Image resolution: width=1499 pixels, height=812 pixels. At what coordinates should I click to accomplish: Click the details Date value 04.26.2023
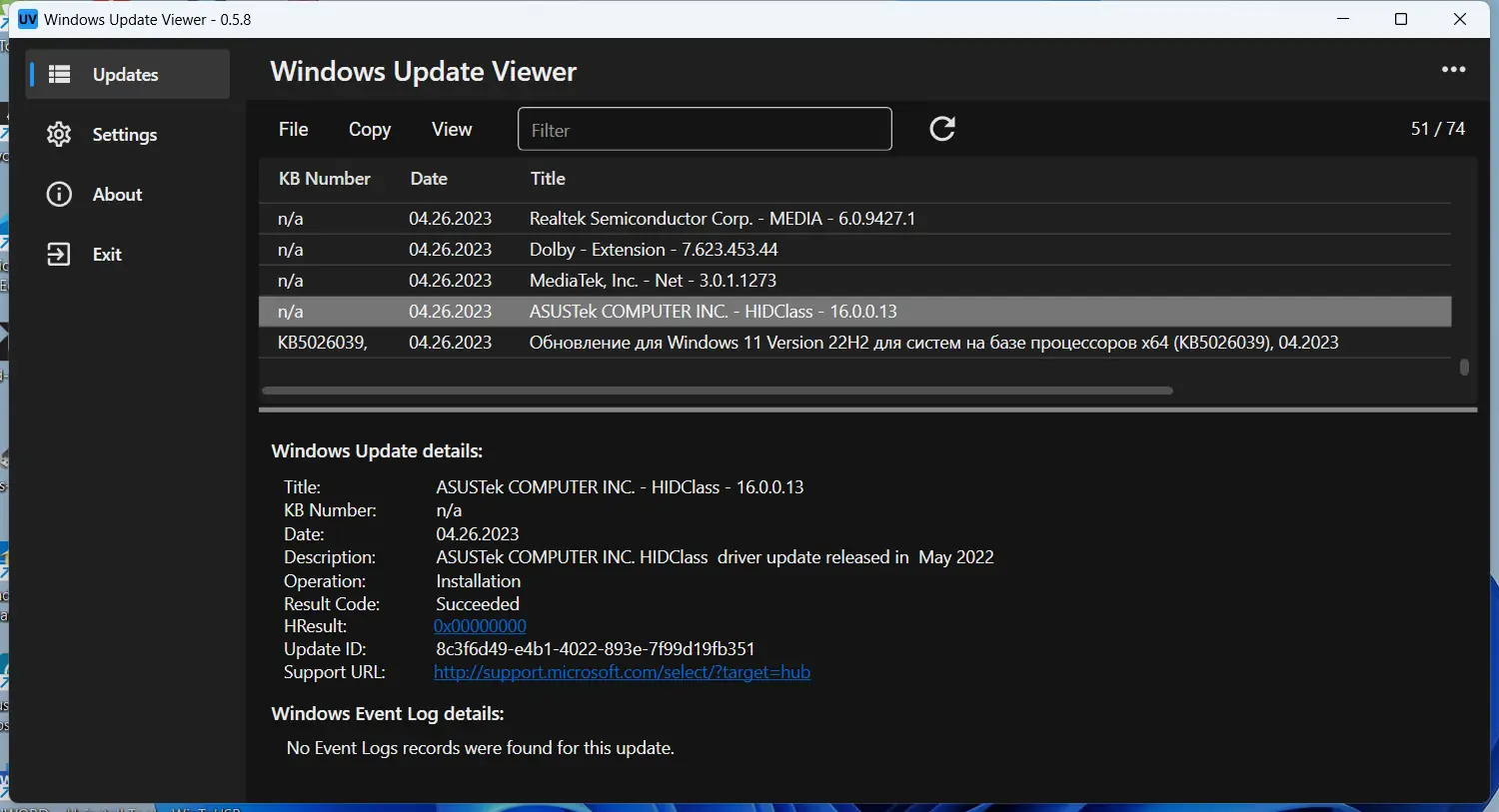click(x=478, y=534)
